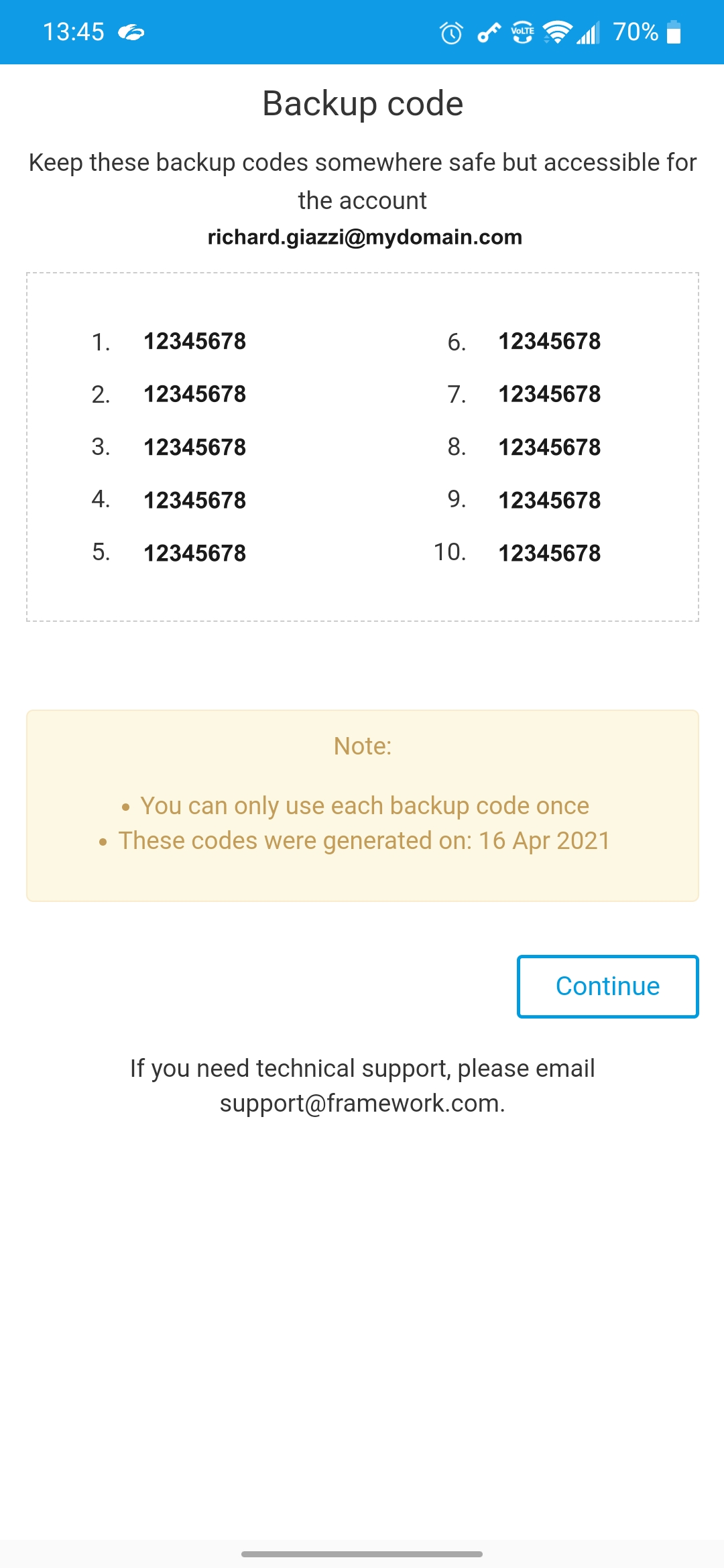724x1568 pixels.
Task: Tap the support@framework.com email address
Action: (361, 1103)
